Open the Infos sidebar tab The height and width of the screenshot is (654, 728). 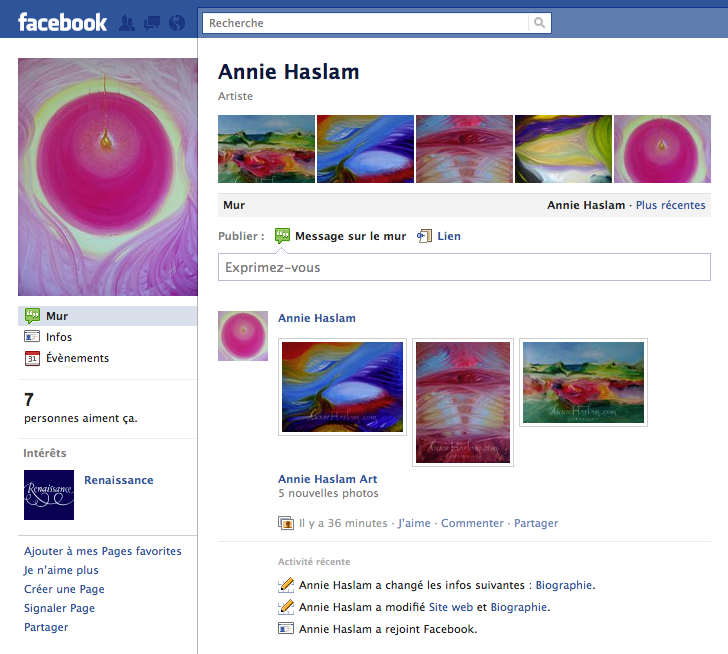click(x=59, y=337)
